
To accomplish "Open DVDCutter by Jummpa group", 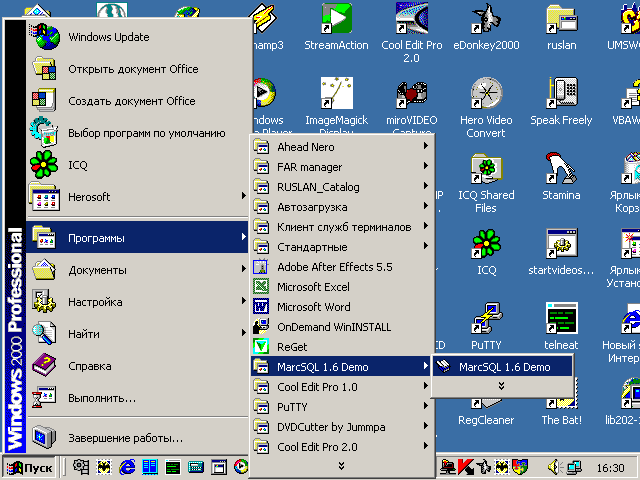I will [x=341, y=427].
